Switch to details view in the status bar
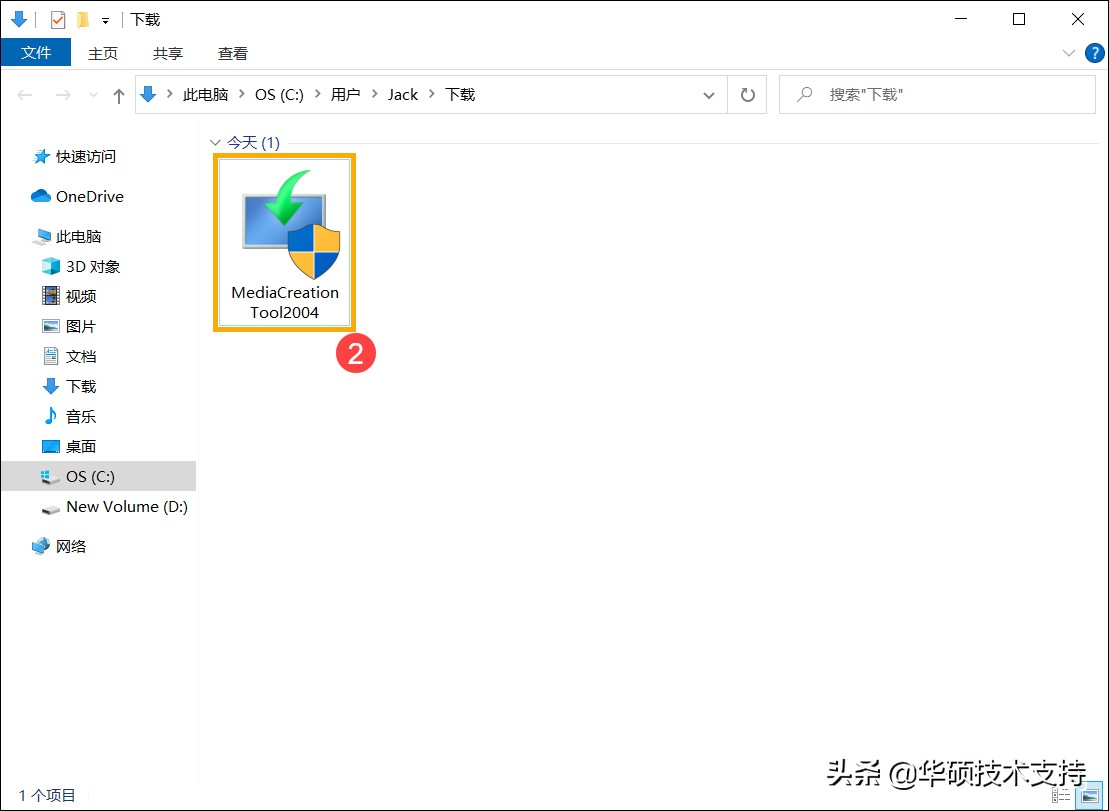The height and width of the screenshot is (811, 1109). (1063, 796)
